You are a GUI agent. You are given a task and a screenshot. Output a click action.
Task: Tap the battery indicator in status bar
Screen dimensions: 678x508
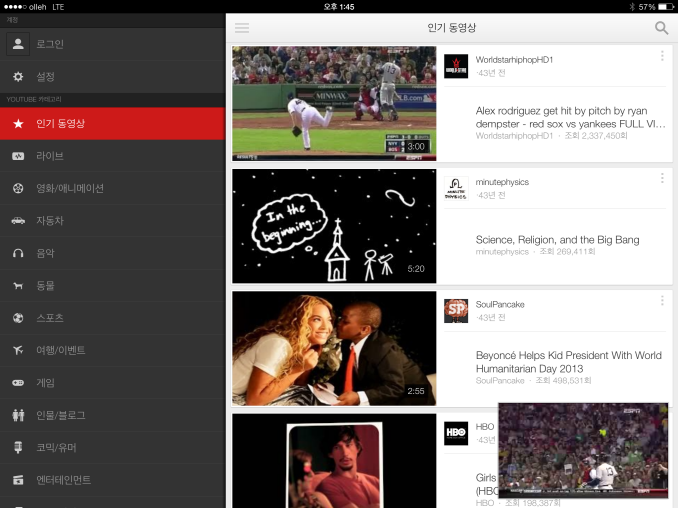(665, 7)
